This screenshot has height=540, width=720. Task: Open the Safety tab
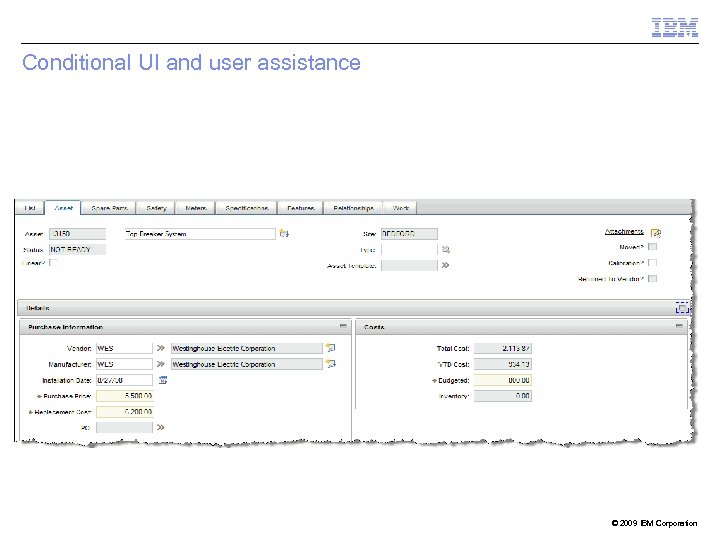[x=156, y=208]
